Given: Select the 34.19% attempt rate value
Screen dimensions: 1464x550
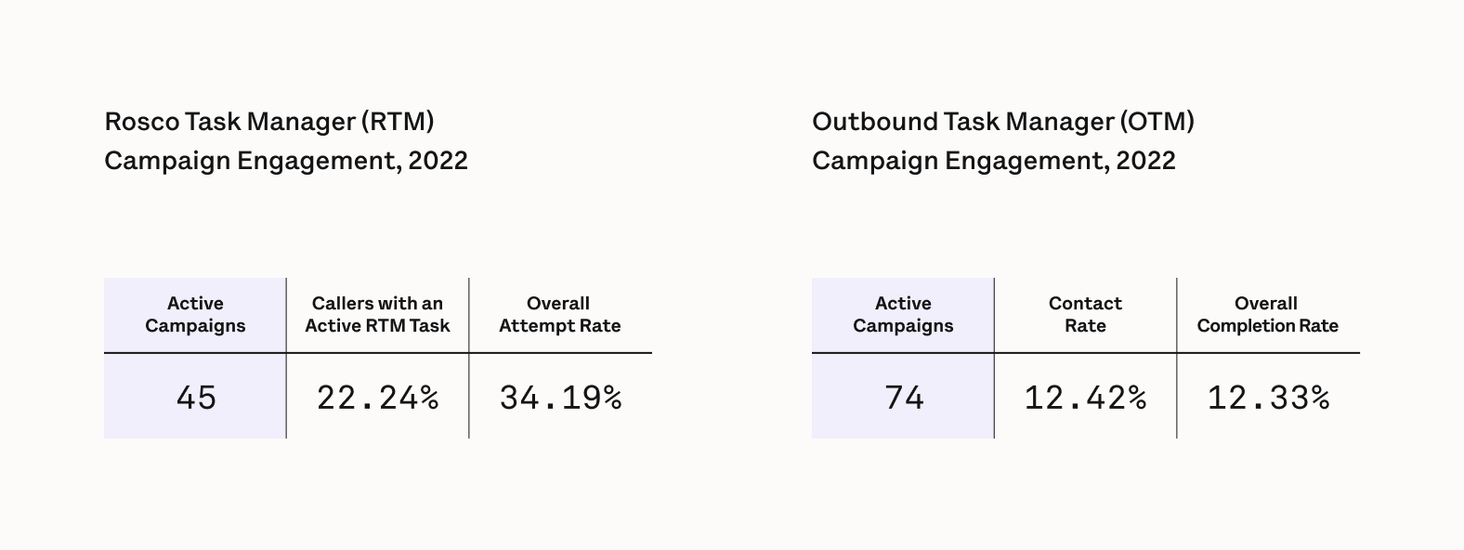Looking at the screenshot, I should coord(560,398).
